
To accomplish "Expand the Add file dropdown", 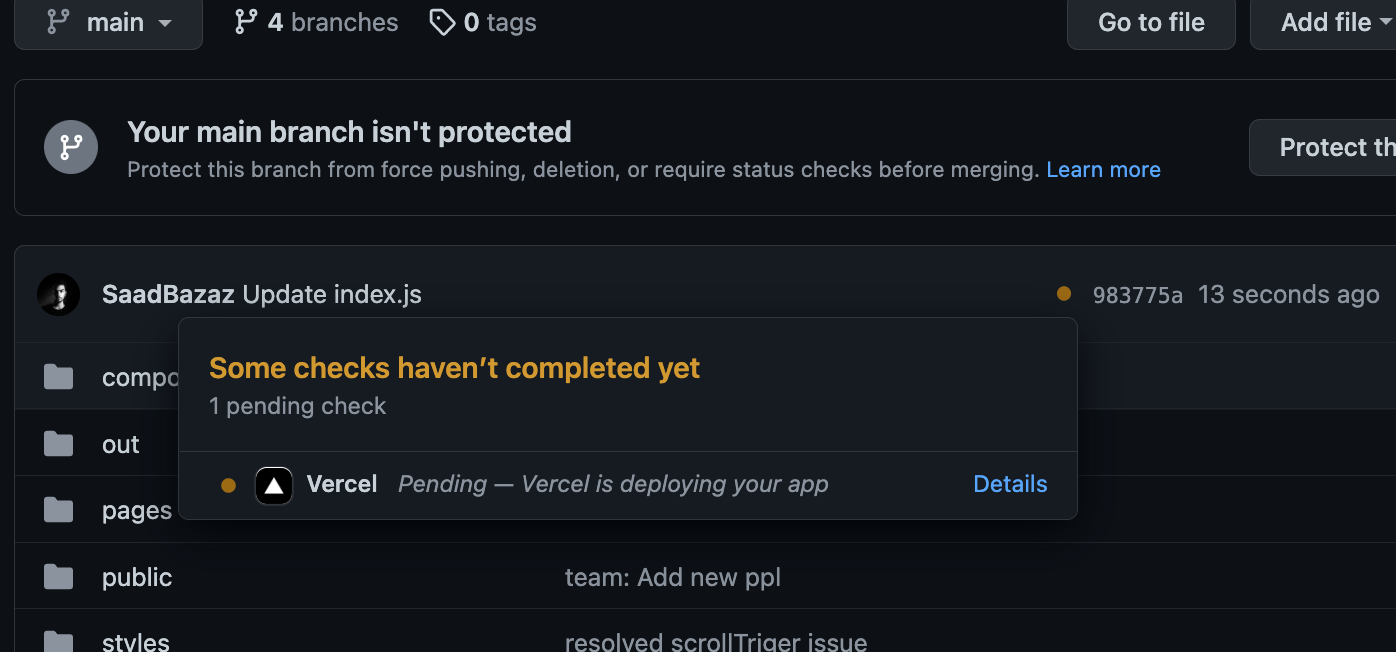I will coord(1330,21).
